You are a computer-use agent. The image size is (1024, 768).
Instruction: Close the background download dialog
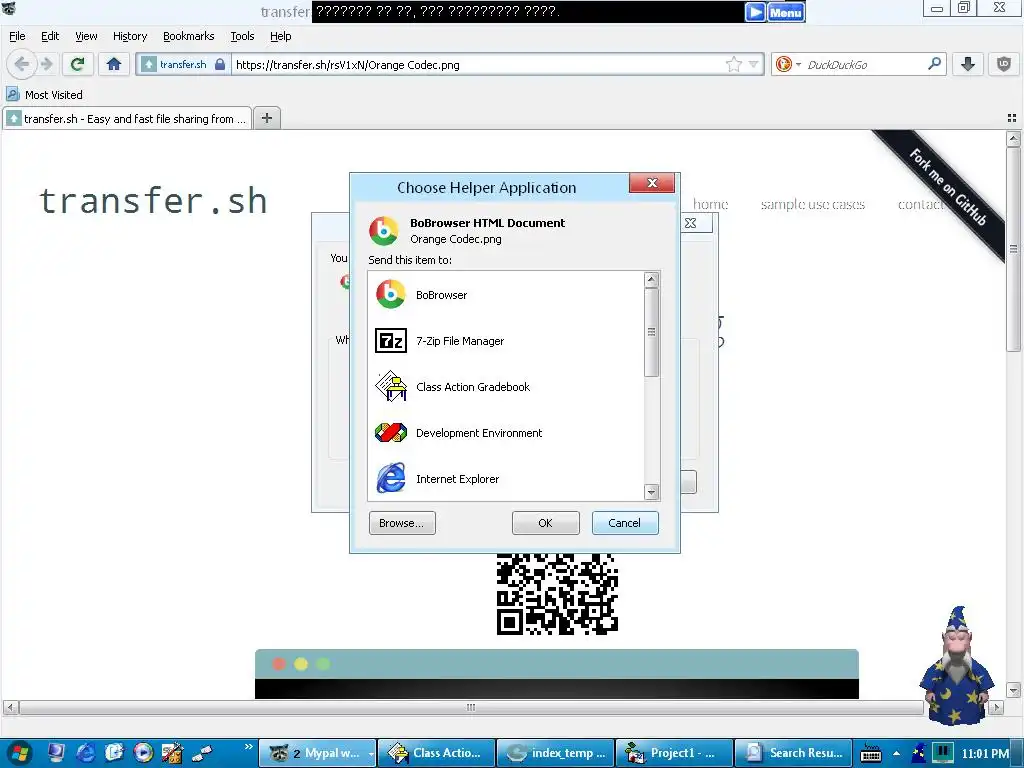pyautogui.click(x=690, y=223)
